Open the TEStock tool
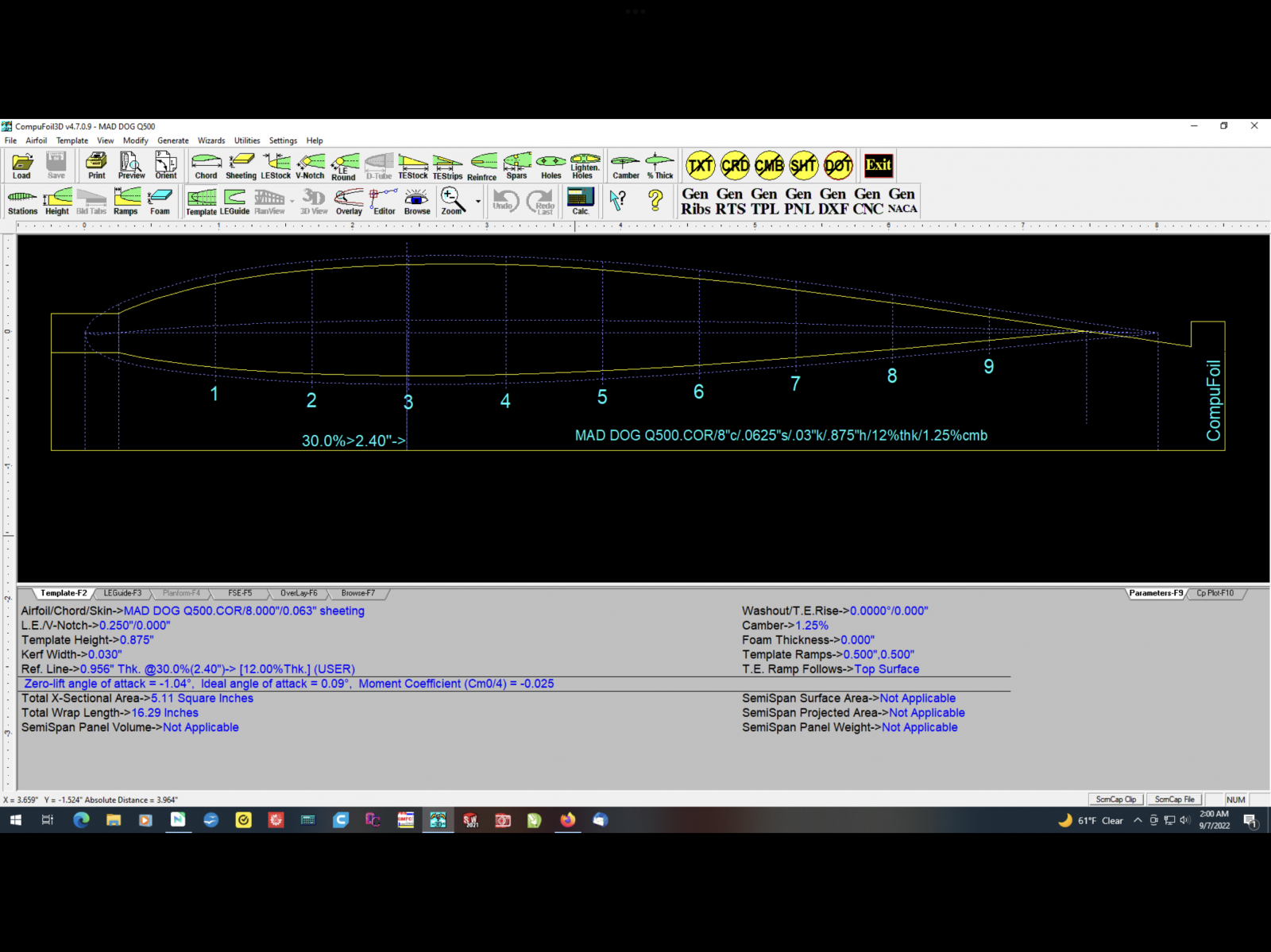This screenshot has width=1271, height=952. (413, 166)
